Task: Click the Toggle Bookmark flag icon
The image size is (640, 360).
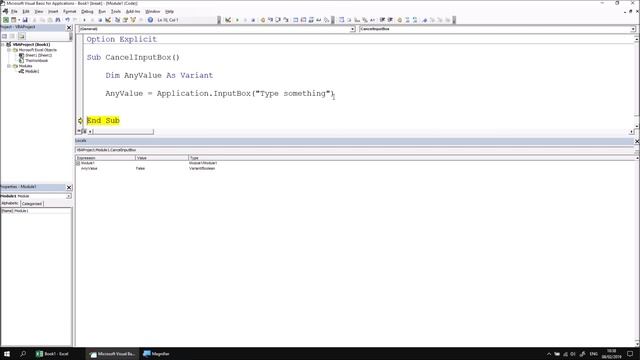Action: click(x=424, y=20)
